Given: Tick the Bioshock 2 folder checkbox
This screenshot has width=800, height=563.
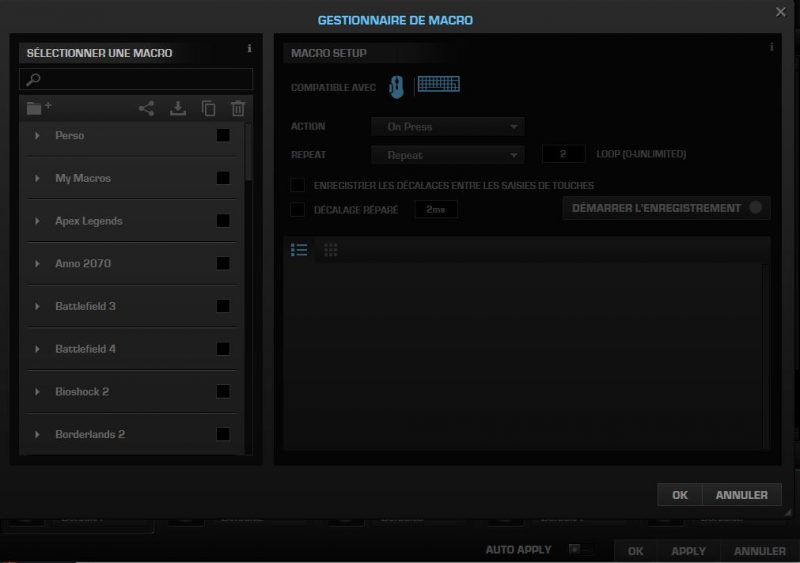Looking at the screenshot, I should tap(223, 391).
